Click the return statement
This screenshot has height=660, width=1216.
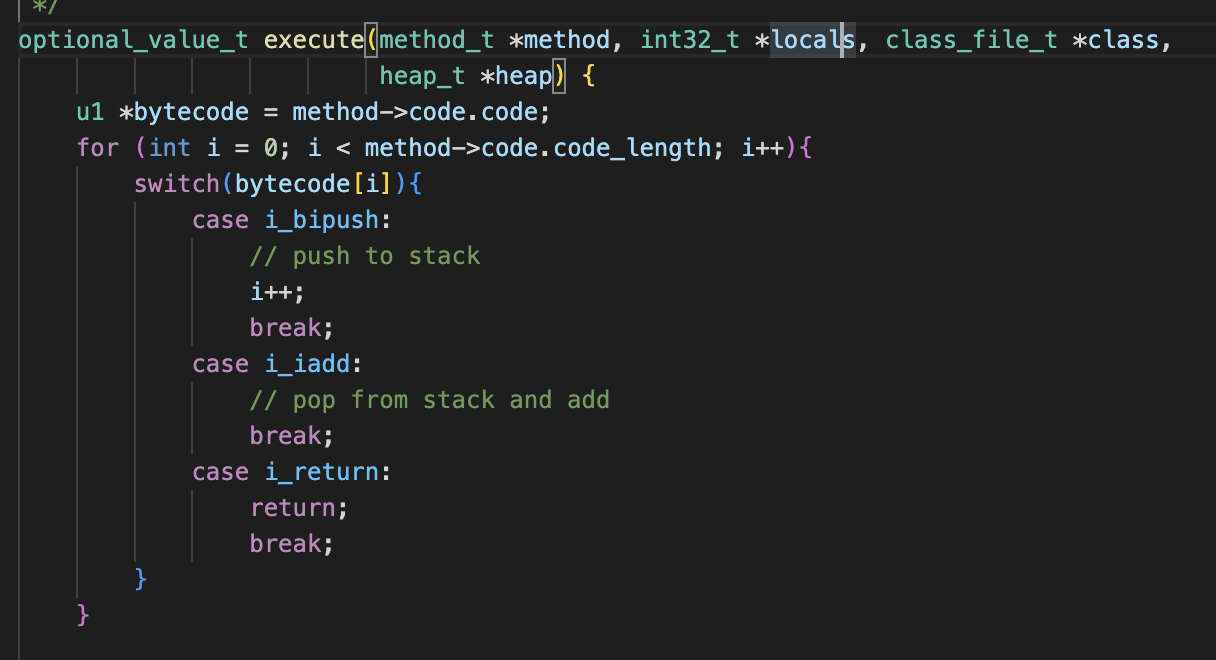pyautogui.click(x=293, y=508)
